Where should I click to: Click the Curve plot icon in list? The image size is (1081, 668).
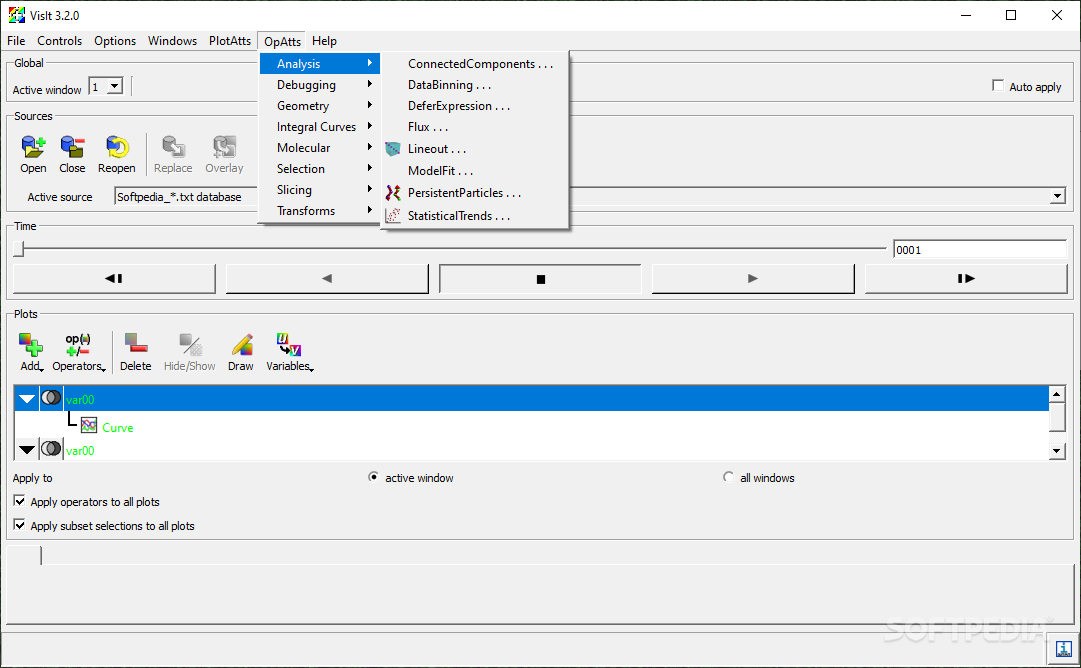[89, 425]
